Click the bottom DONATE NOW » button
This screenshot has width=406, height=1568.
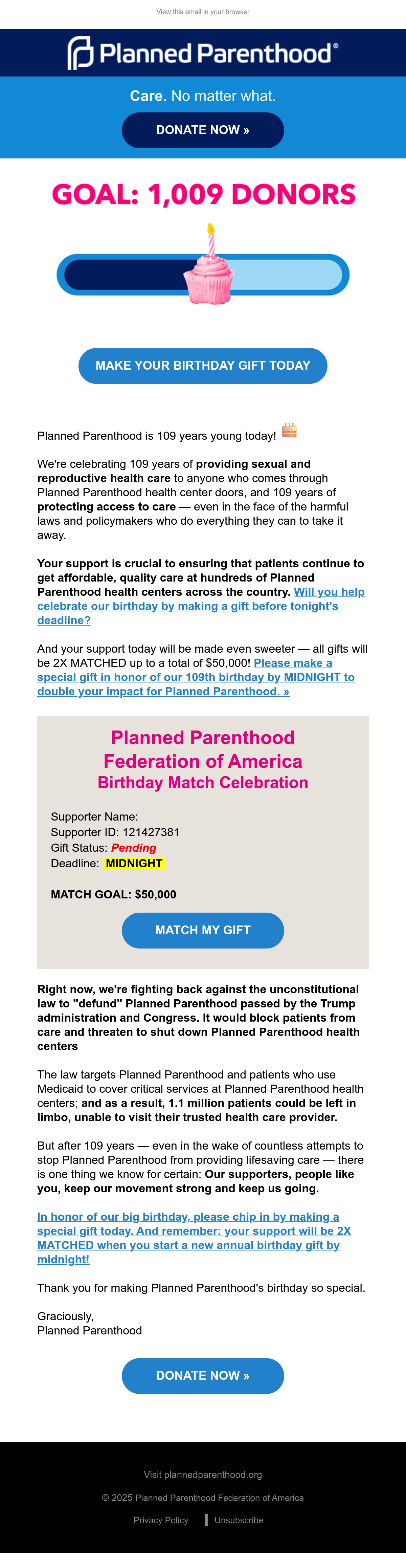[203, 1376]
